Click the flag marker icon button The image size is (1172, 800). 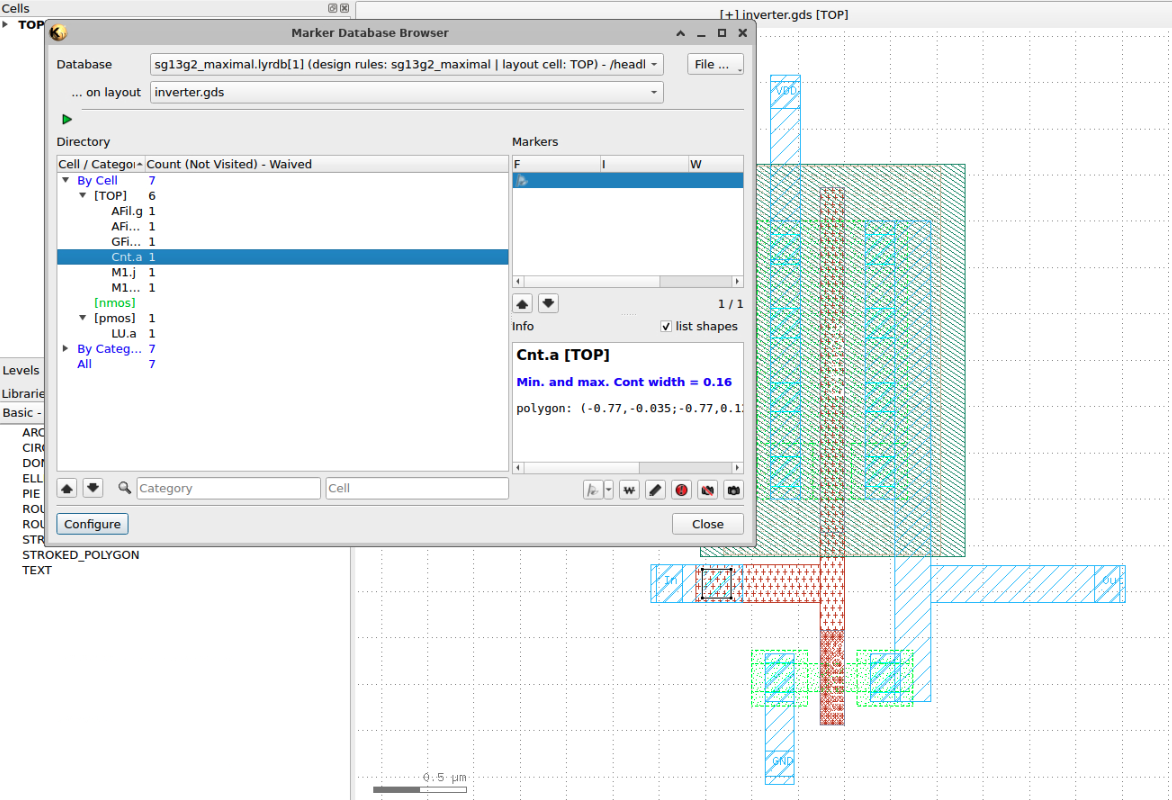593,490
